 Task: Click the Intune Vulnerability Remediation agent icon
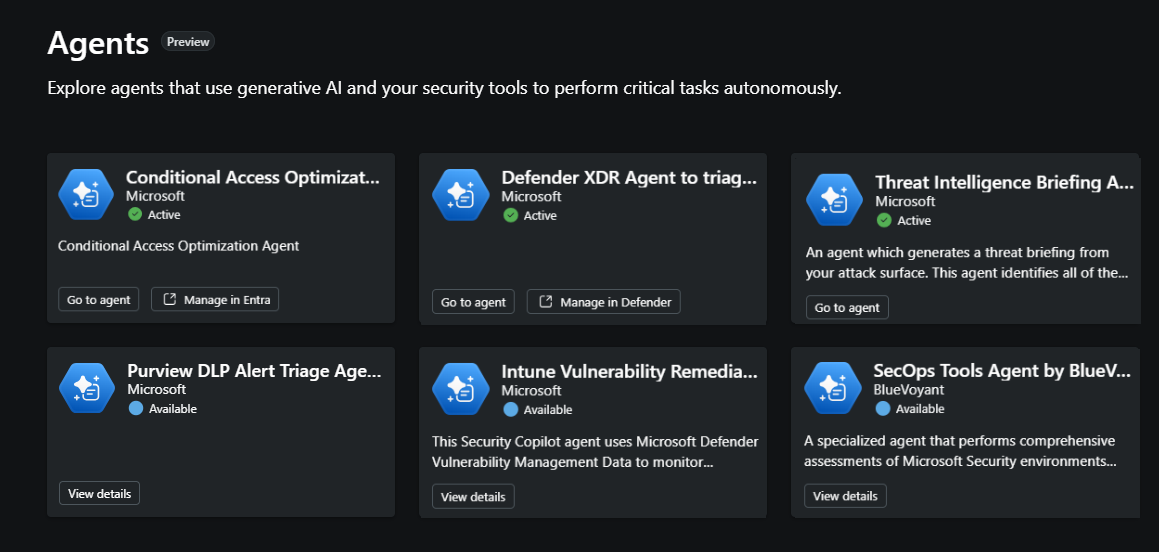[460, 388]
